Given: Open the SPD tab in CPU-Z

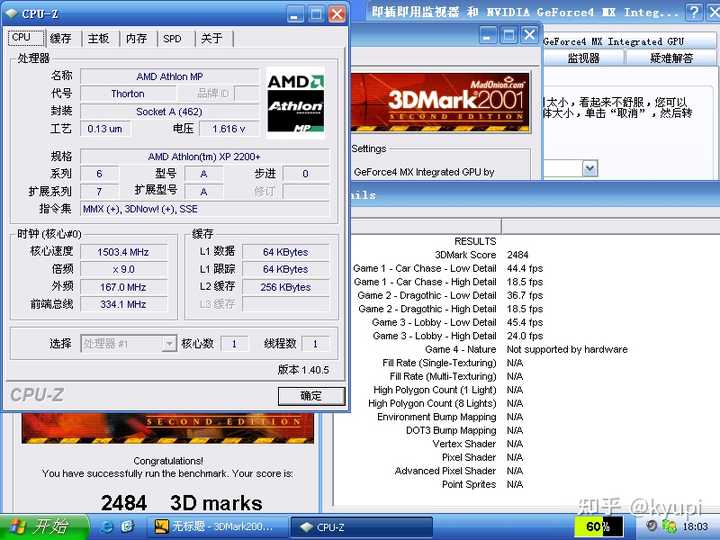Looking at the screenshot, I should (x=173, y=39).
